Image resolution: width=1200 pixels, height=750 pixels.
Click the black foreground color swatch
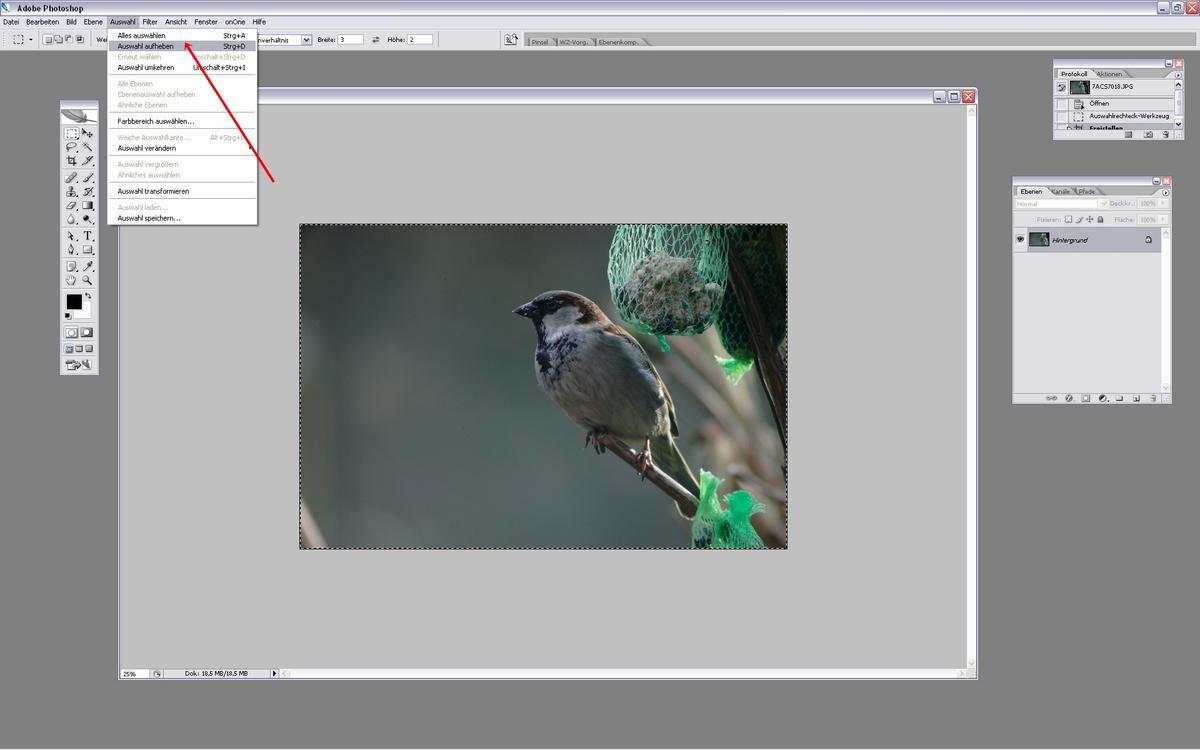[x=74, y=302]
